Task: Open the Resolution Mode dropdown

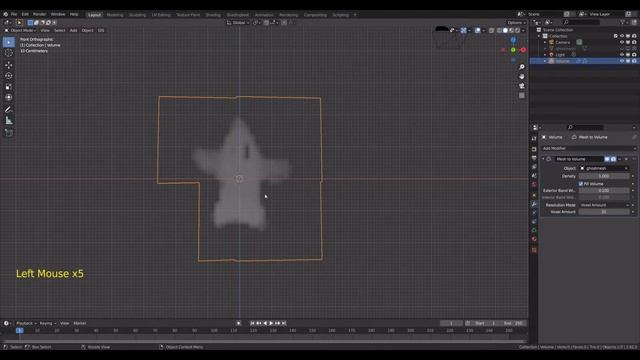Action: (604, 205)
